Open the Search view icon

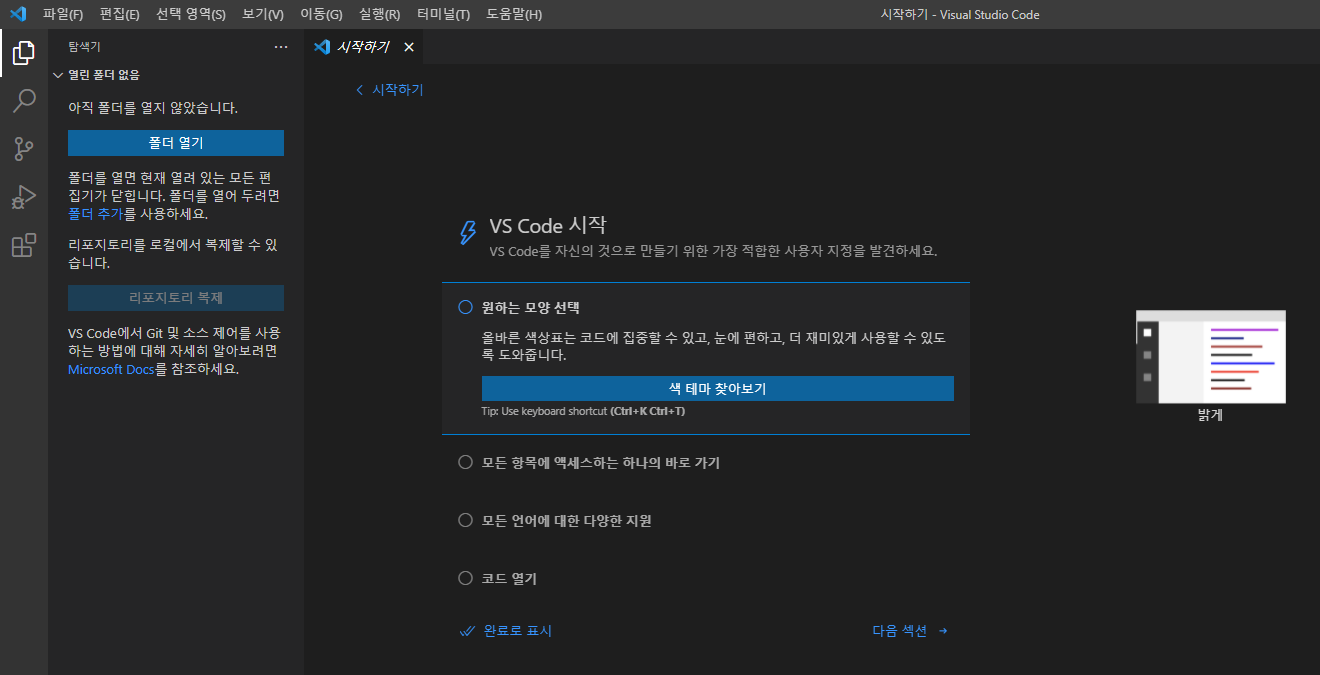click(24, 101)
